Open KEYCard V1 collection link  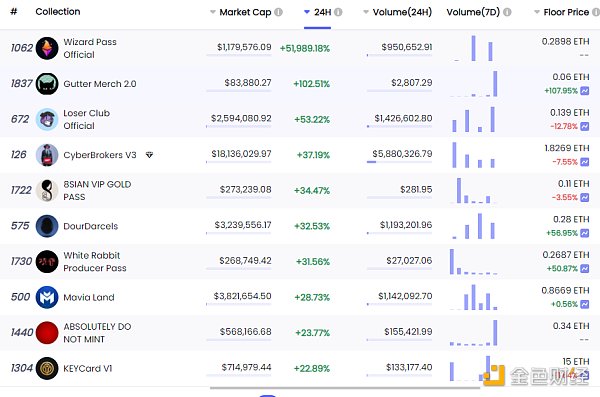tap(88, 368)
